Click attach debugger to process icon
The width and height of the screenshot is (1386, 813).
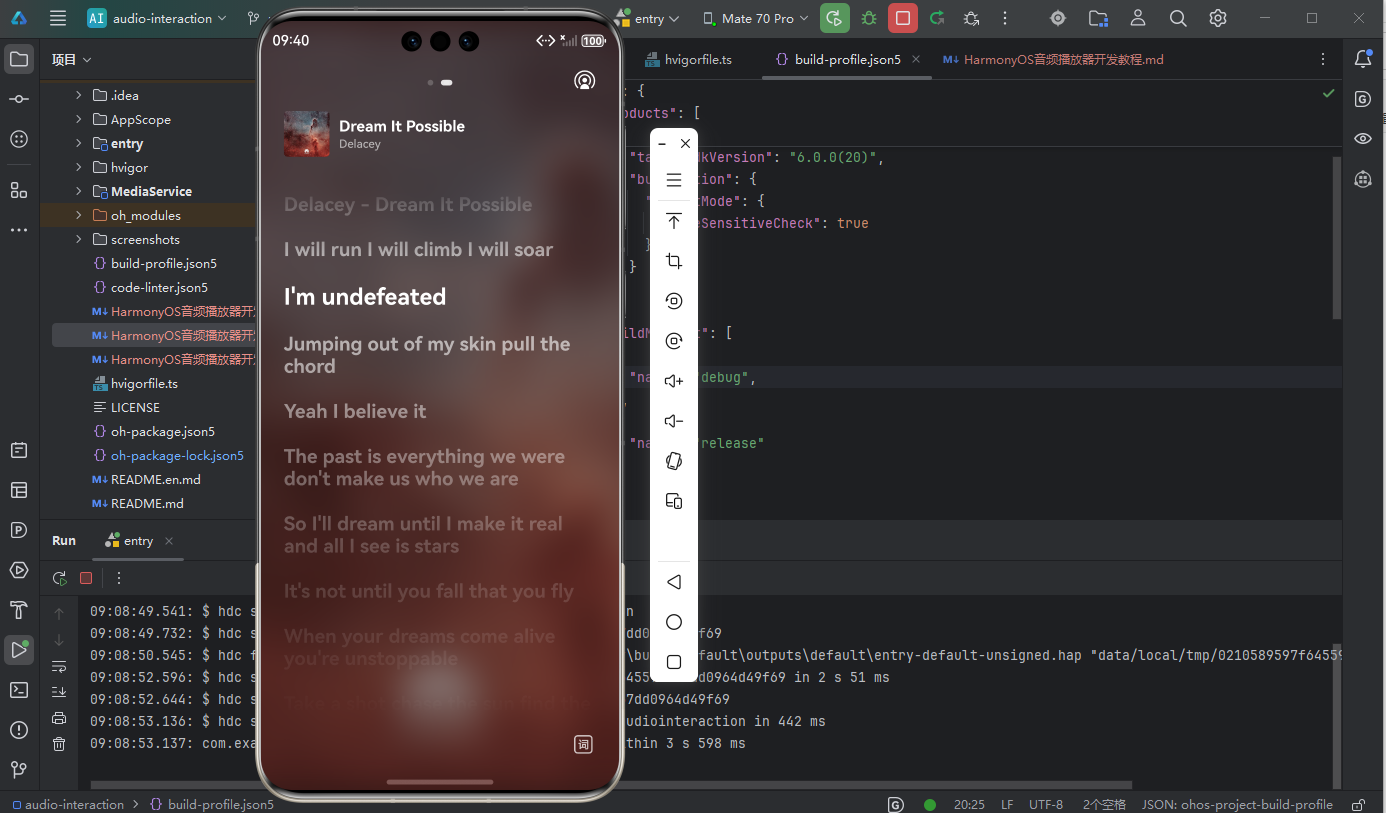[971, 18]
